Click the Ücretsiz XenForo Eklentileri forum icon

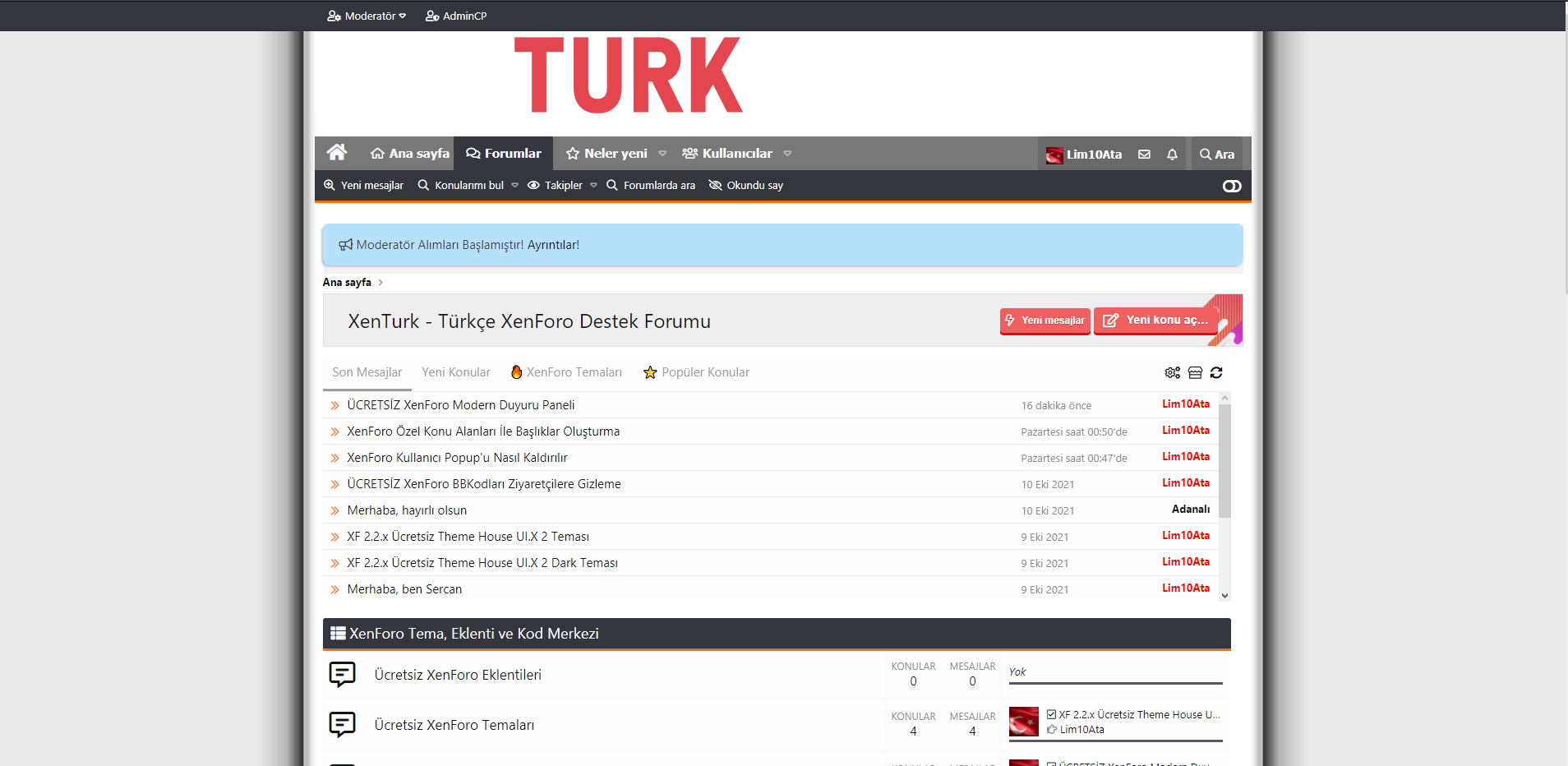[342, 675]
